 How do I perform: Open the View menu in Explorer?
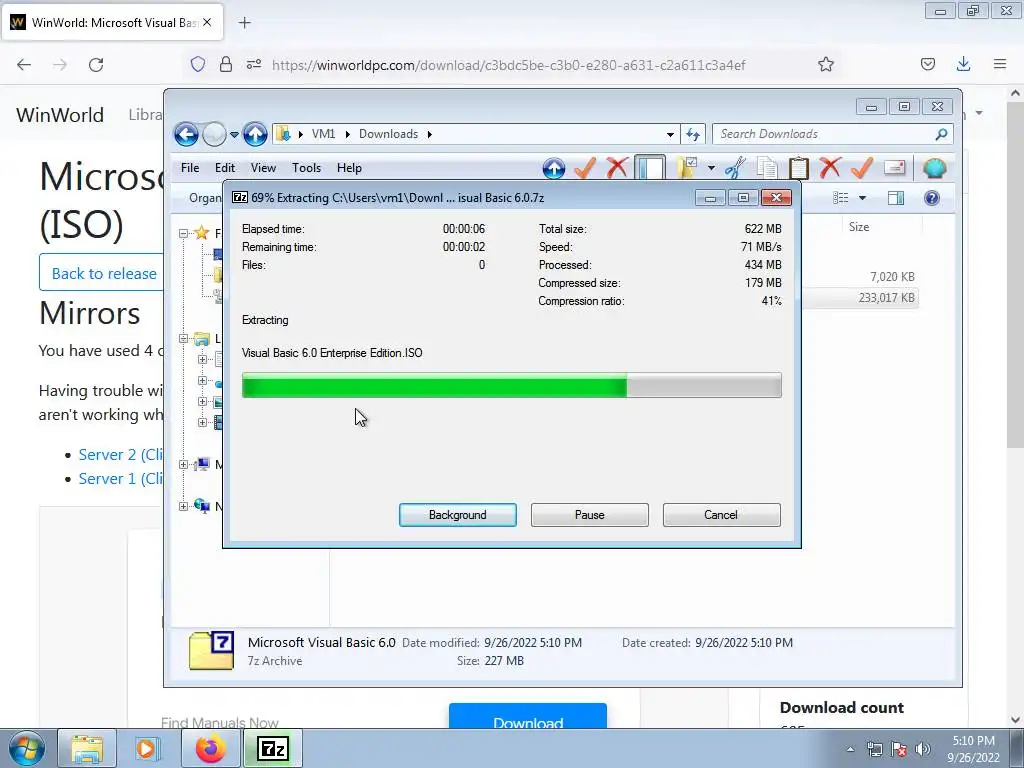(x=263, y=168)
